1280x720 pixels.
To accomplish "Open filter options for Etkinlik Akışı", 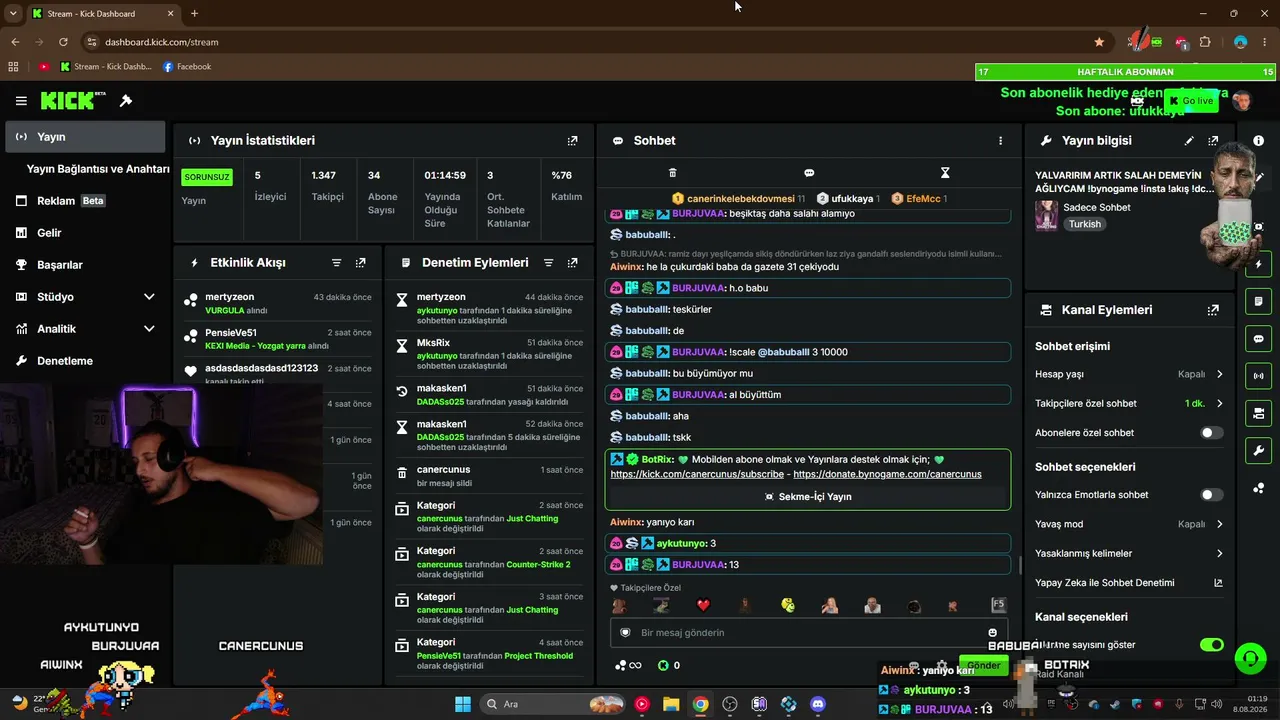I will click(x=337, y=263).
